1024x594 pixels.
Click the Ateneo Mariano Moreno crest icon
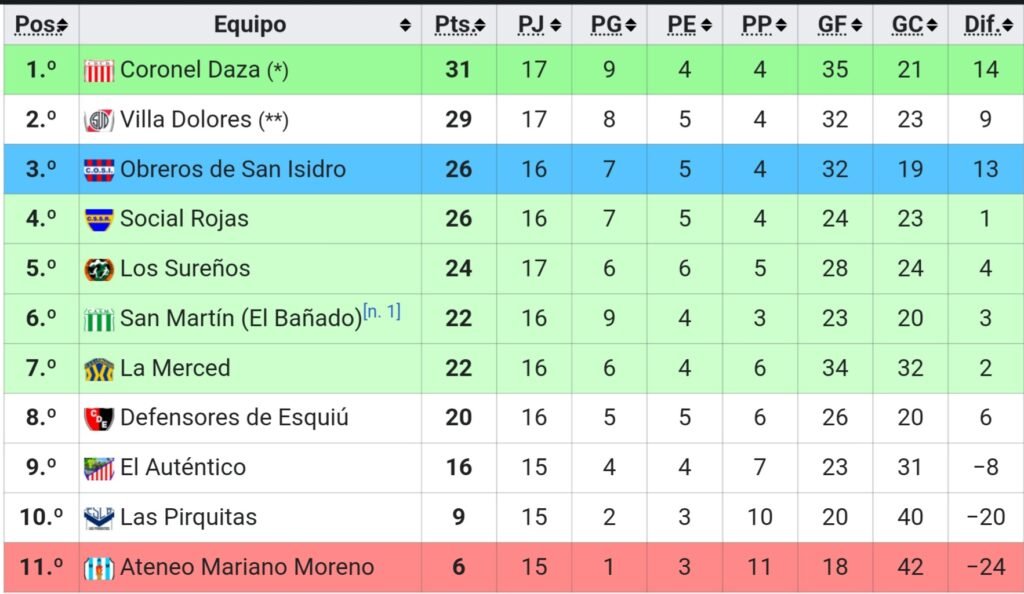[99, 568]
